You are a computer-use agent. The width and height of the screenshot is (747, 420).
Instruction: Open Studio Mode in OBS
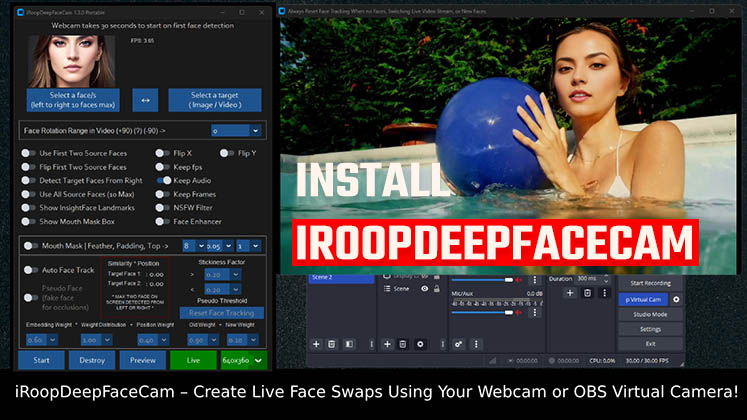[x=650, y=314]
